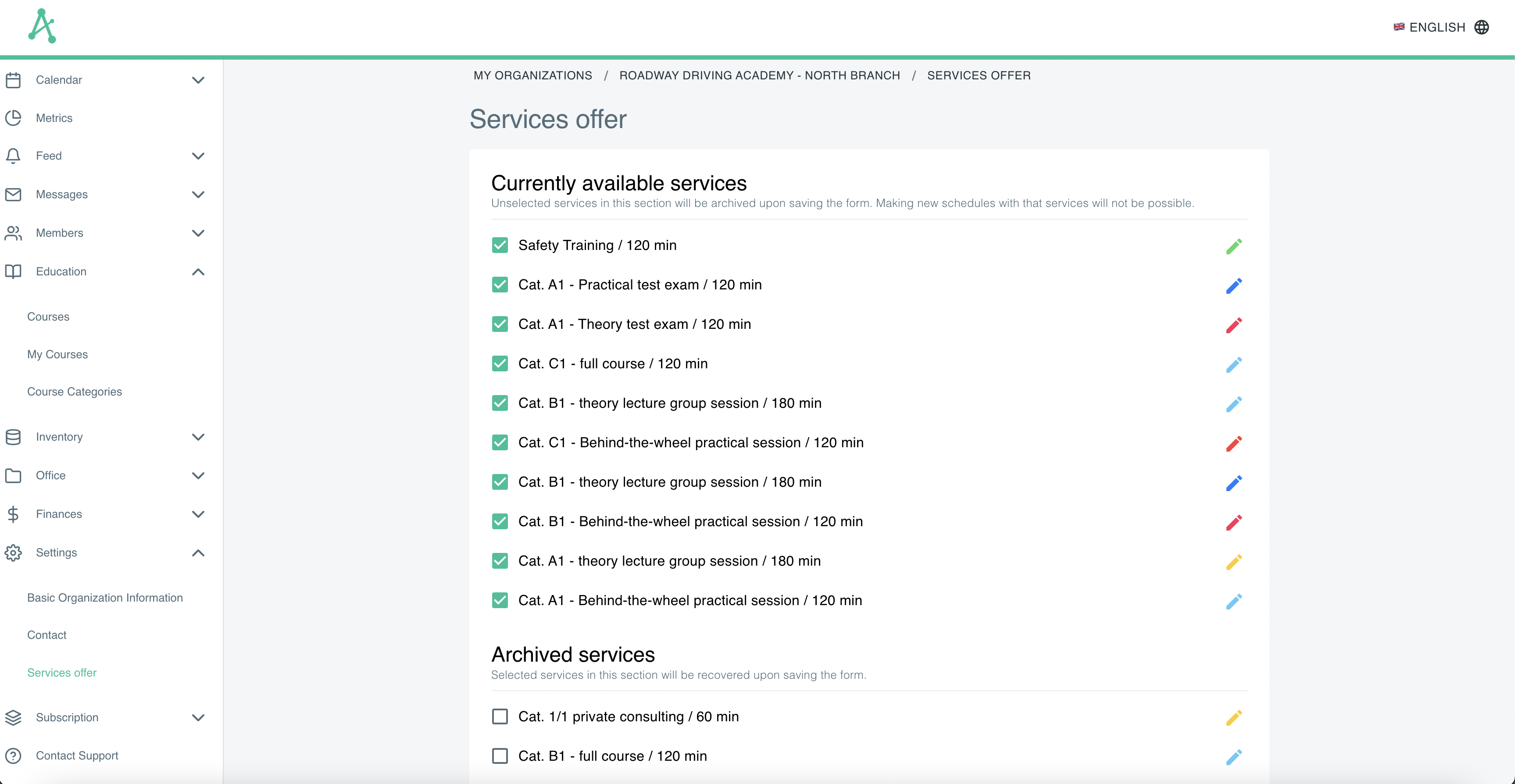Viewport: 1515px width, 784px height.
Task: Click the Education book icon
Action: point(13,271)
